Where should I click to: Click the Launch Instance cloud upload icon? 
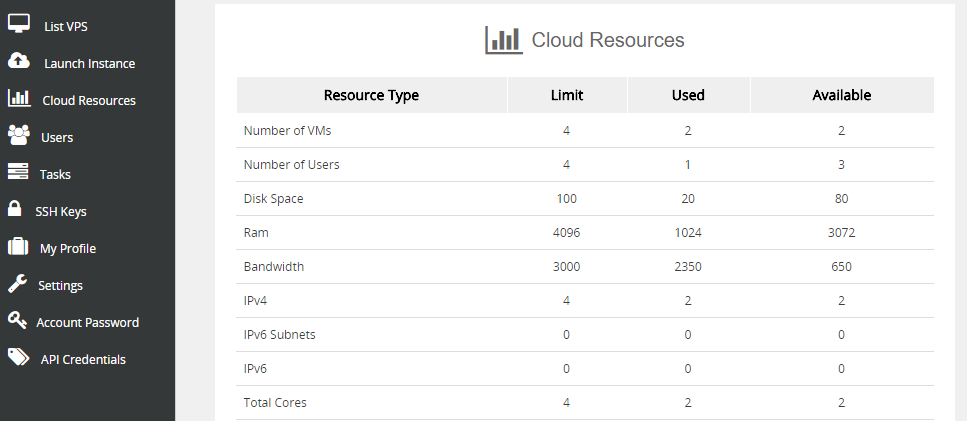pyautogui.click(x=19, y=62)
